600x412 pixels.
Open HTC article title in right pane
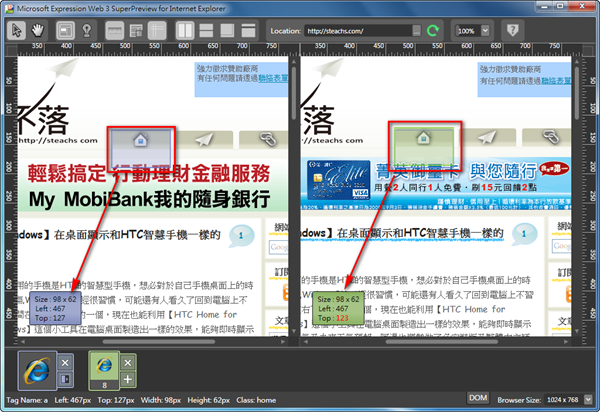(x=402, y=233)
